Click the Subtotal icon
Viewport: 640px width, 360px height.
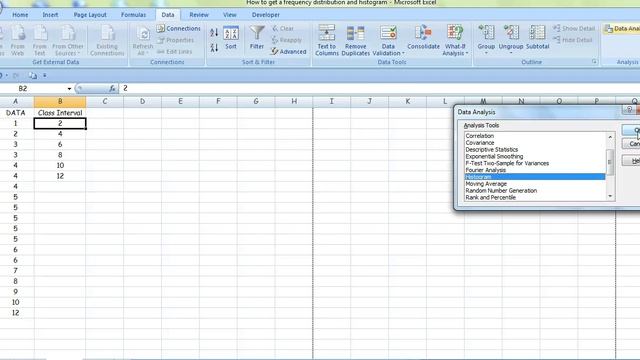tap(537, 38)
